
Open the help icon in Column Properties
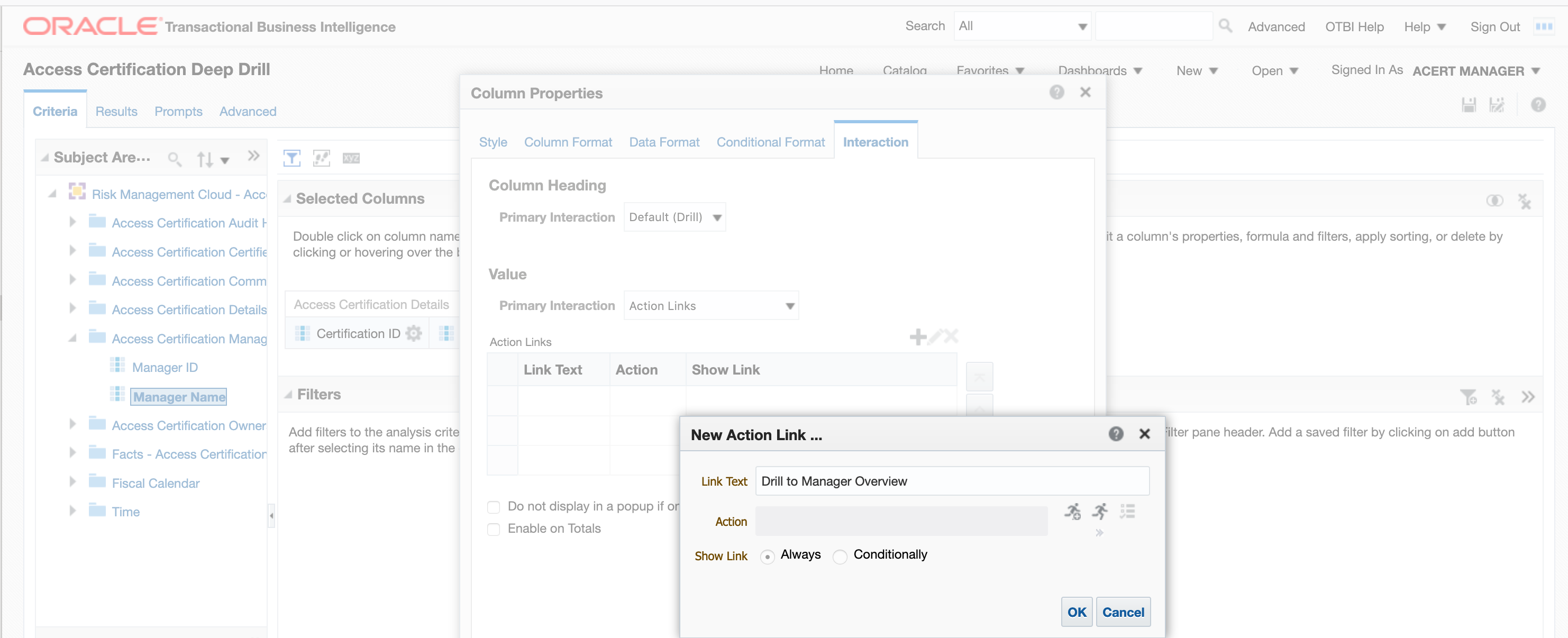click(x=1056, y=92)
